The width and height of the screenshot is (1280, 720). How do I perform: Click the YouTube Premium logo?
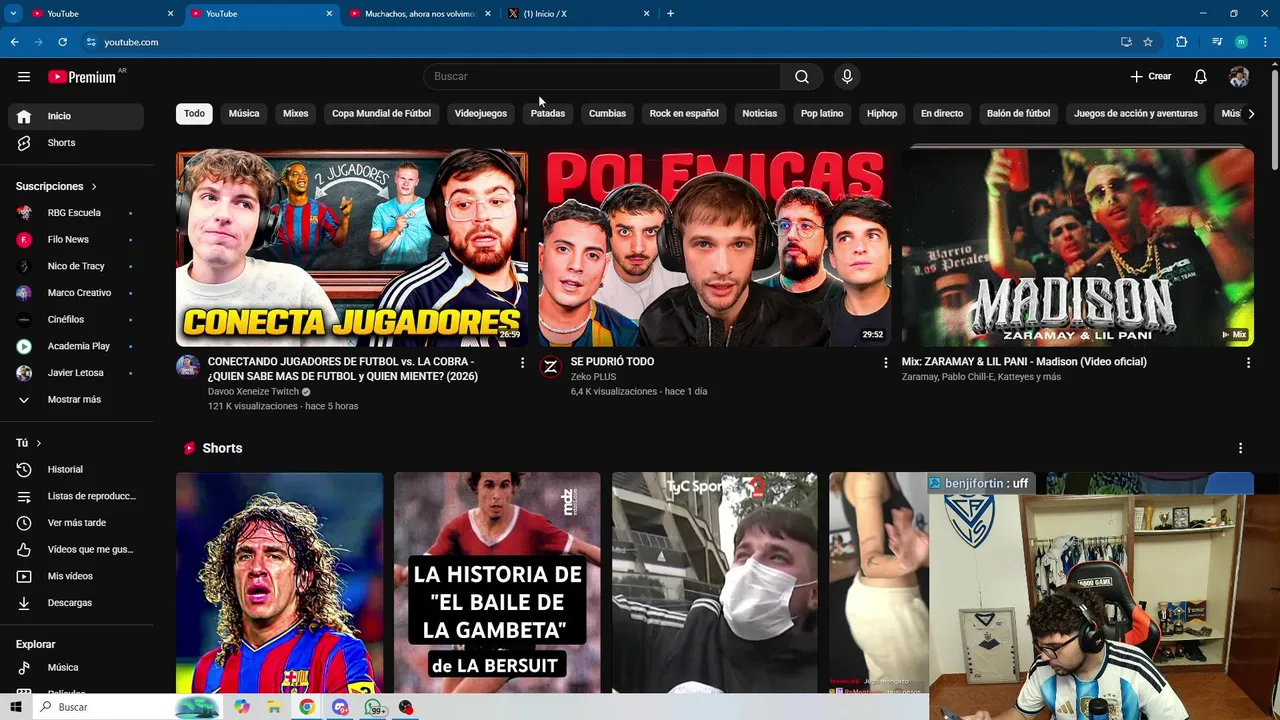click(x=83, y=76)
